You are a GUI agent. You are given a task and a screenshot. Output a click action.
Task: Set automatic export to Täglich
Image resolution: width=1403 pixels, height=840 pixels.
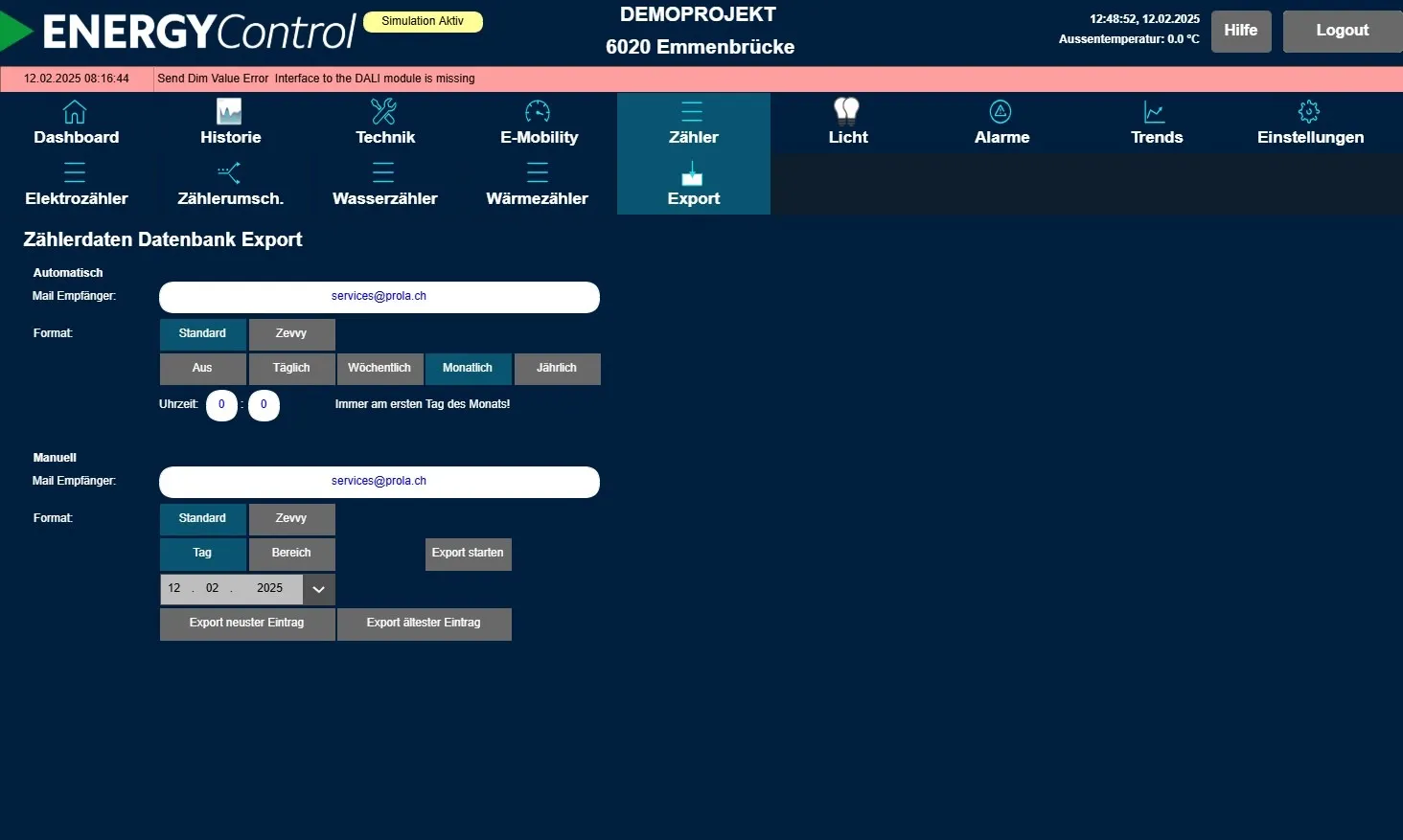click(291, 369)
